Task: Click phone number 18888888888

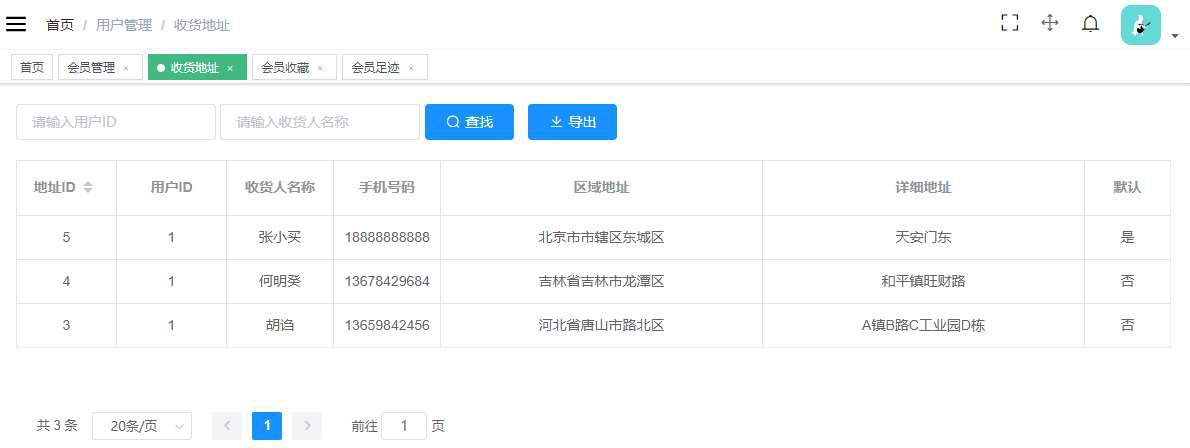Action: (x=387, y=237)
